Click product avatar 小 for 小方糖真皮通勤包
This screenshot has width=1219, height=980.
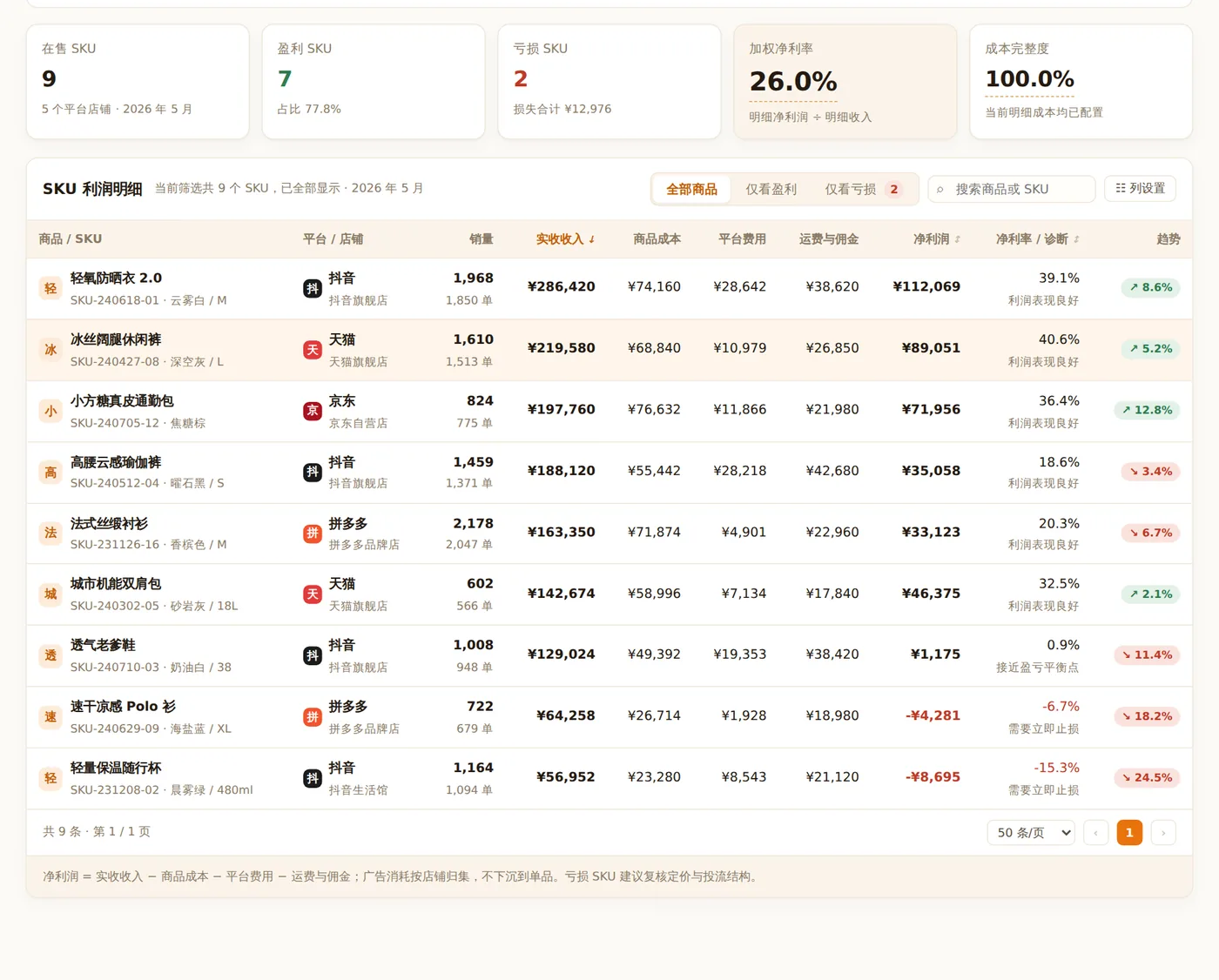point(51,411)
